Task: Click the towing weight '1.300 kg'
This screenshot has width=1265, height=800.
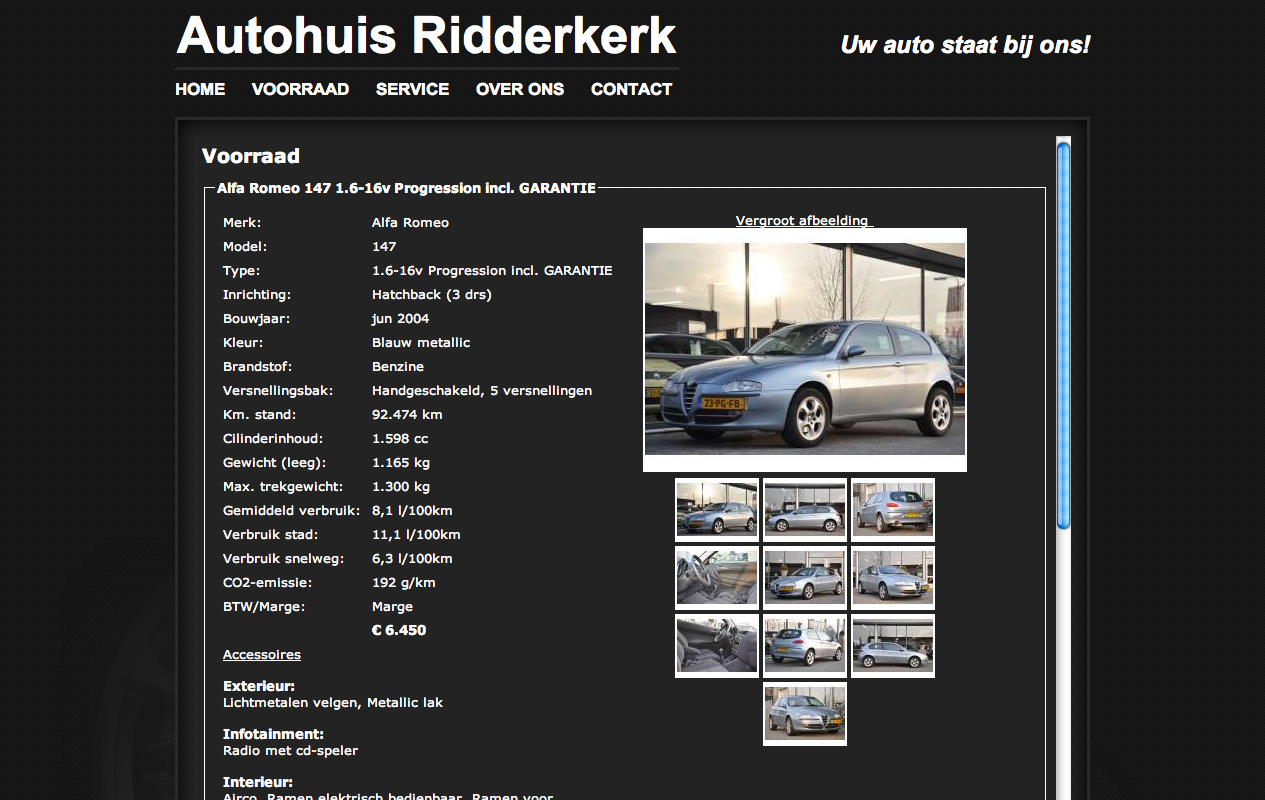Action: coord(401,487)
